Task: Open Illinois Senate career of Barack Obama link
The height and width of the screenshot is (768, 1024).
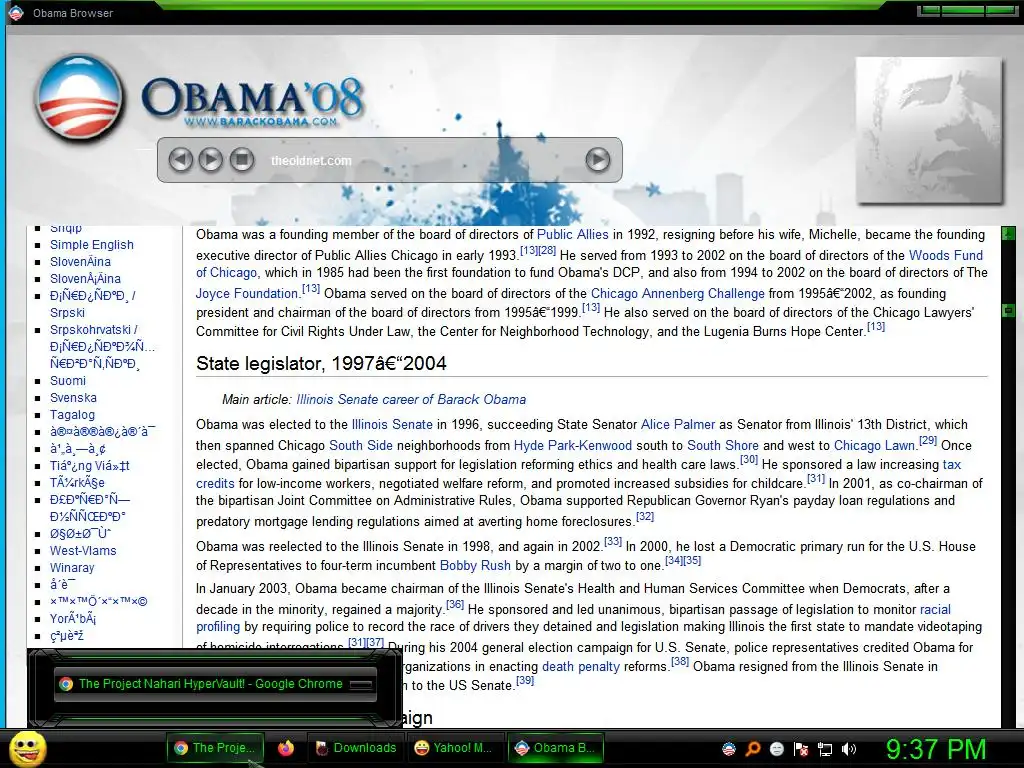Action: (411, 399)
